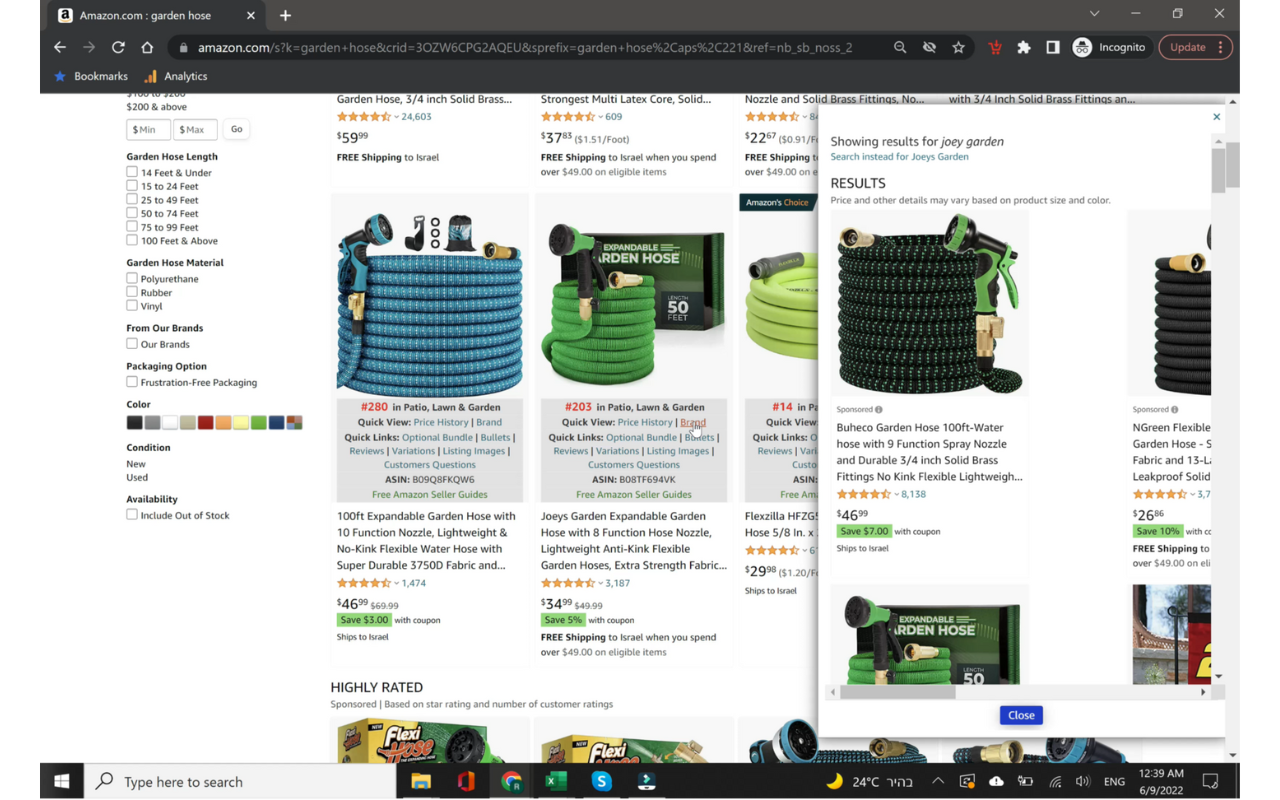Expand rating breakdown beside 1,474 reviews

point(397,584)
